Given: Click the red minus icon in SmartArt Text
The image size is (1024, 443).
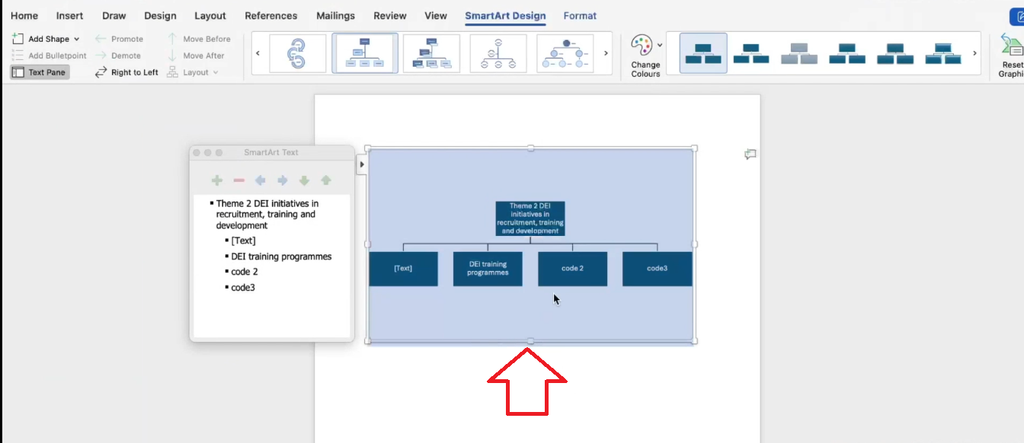Looking at the screenshot, I should click(239, 180).
